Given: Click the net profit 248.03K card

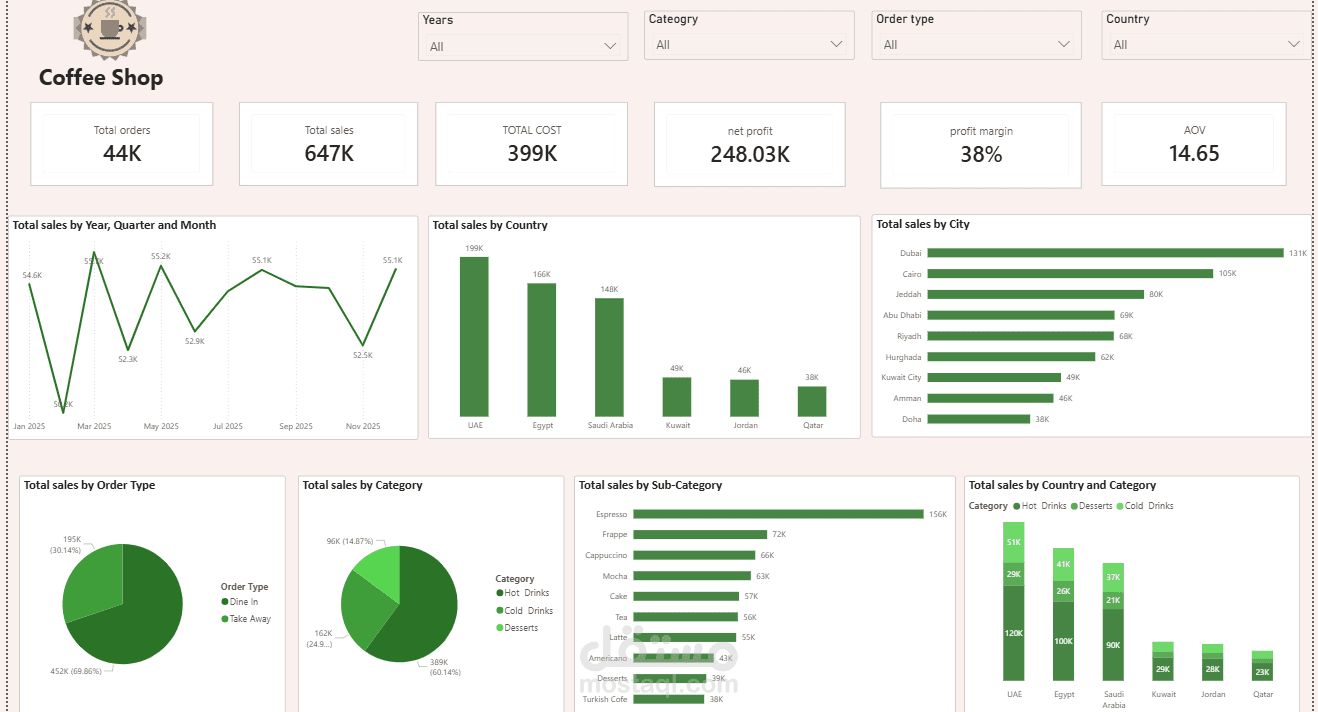Looking at the screenshot, I should pos(750,145).
